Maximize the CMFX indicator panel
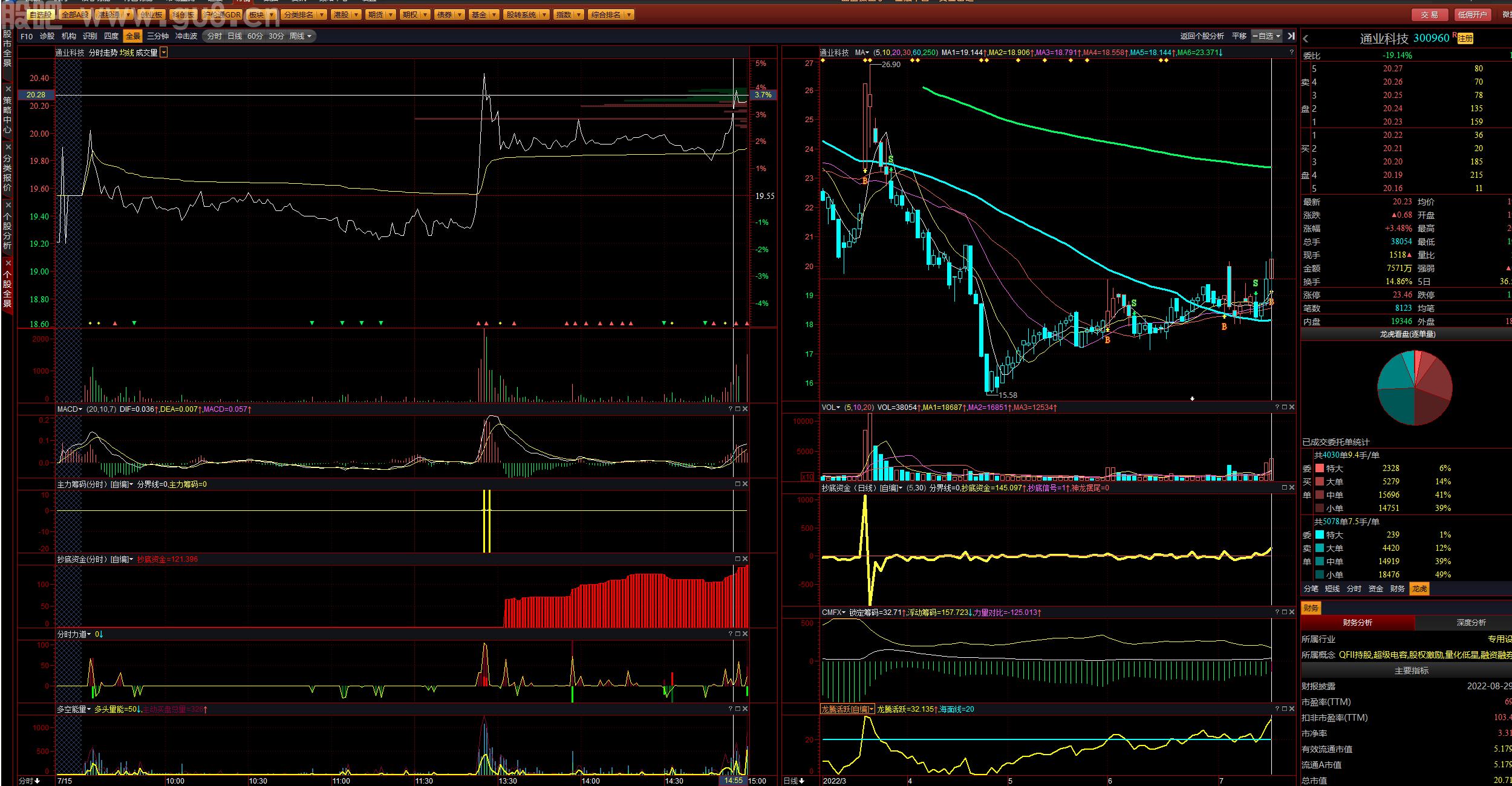This screenshot has height=786, width=1512. 1285,612
